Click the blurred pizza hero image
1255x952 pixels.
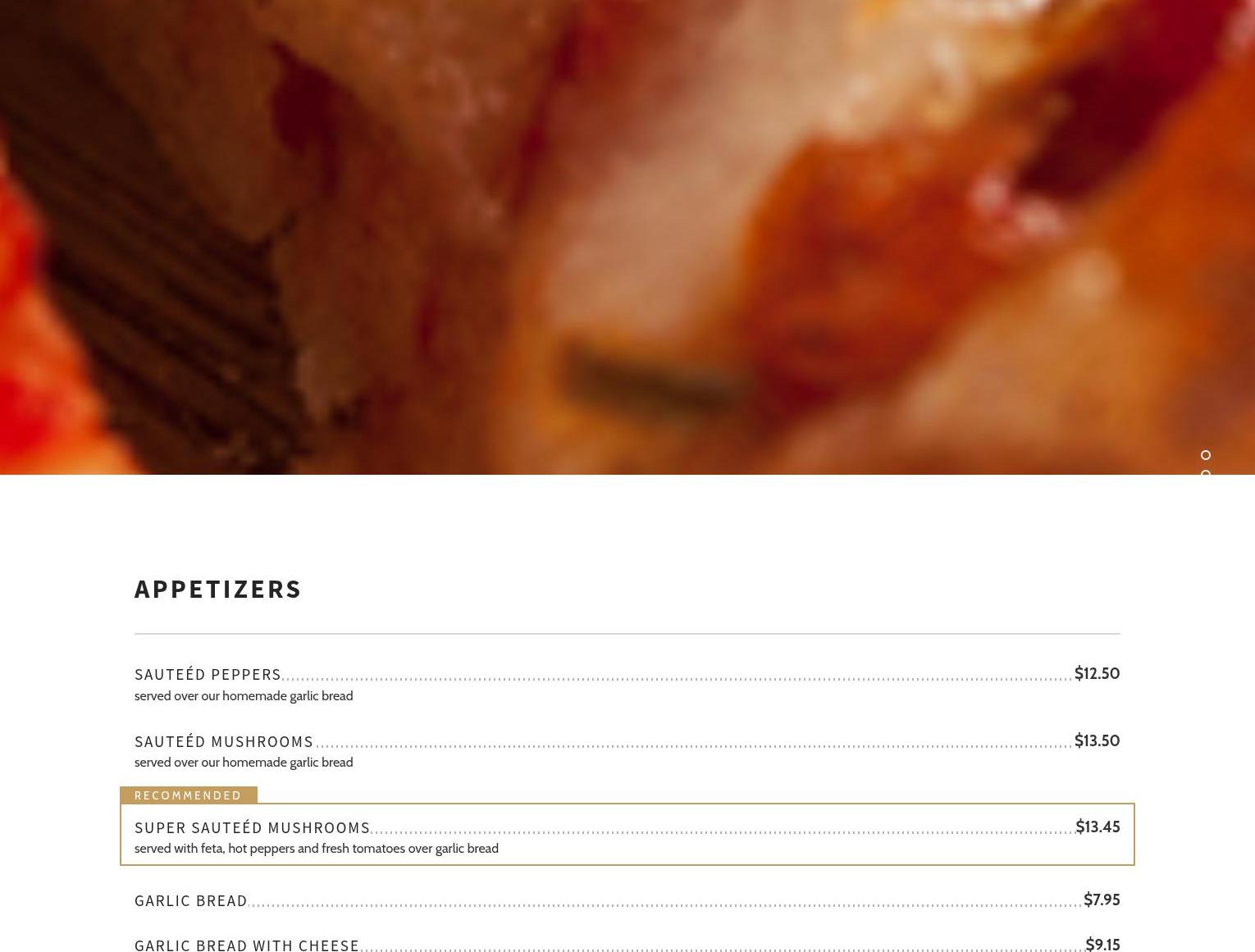pyautogui.click(x=627, y=237)
